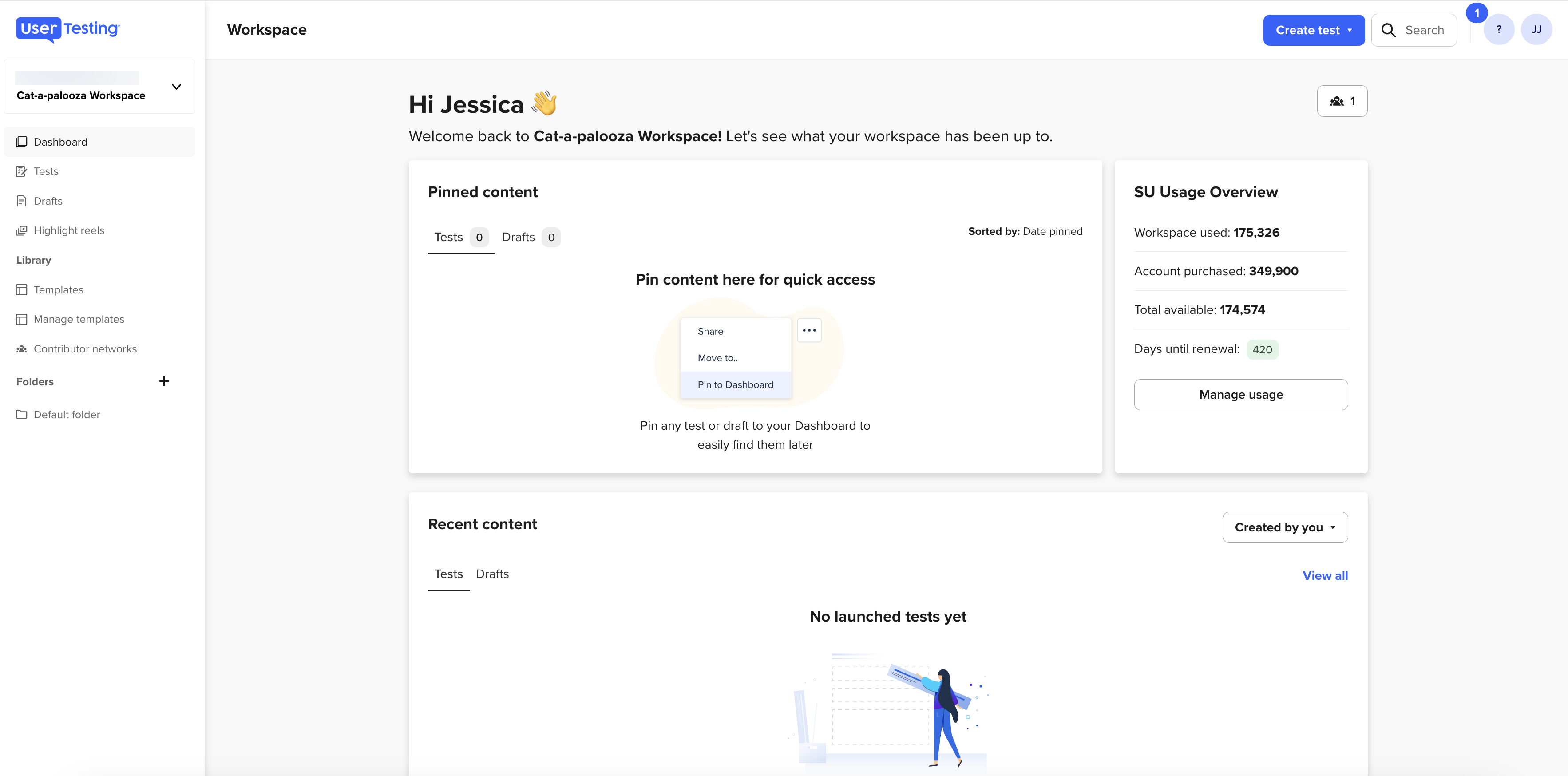This screenshot has height=776, width=1568.
Task: Click the Search icon in the top bar
Action: click(1389, 30)
